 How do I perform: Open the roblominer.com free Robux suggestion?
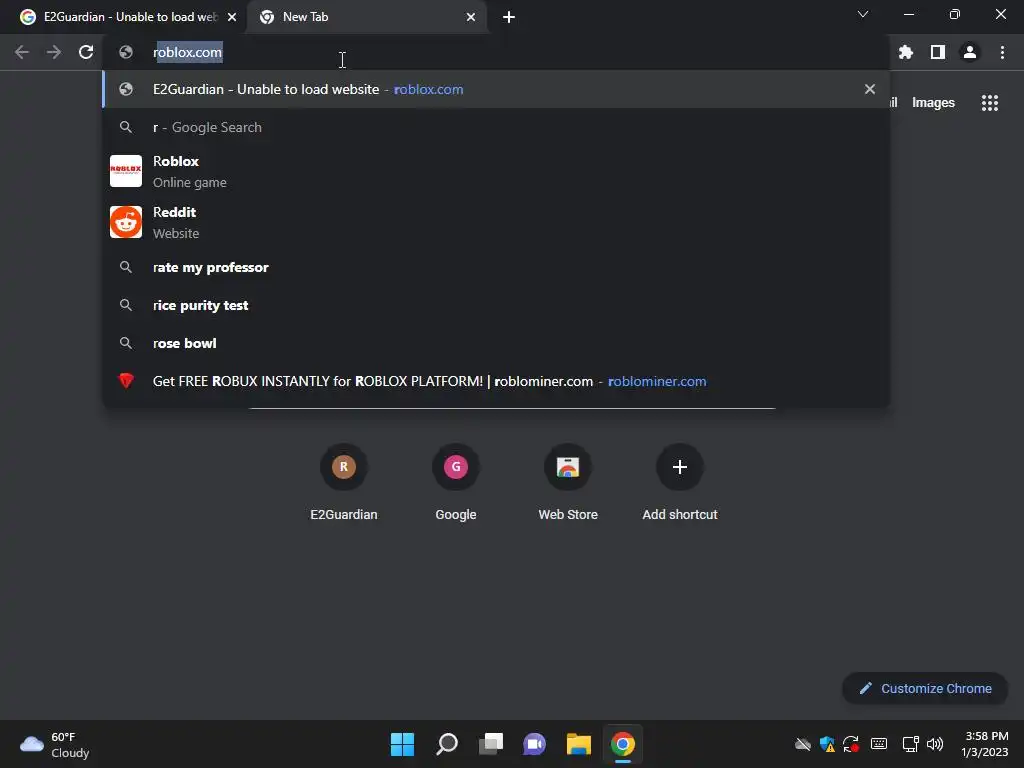click(496, 381)
